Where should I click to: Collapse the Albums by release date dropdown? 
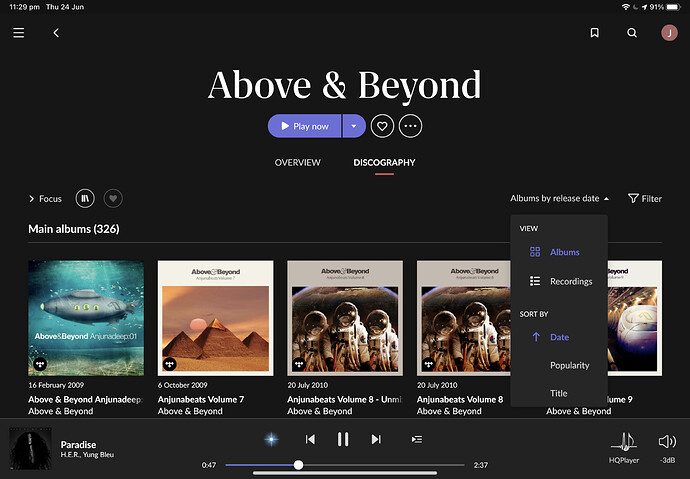[x=559, y=198]
